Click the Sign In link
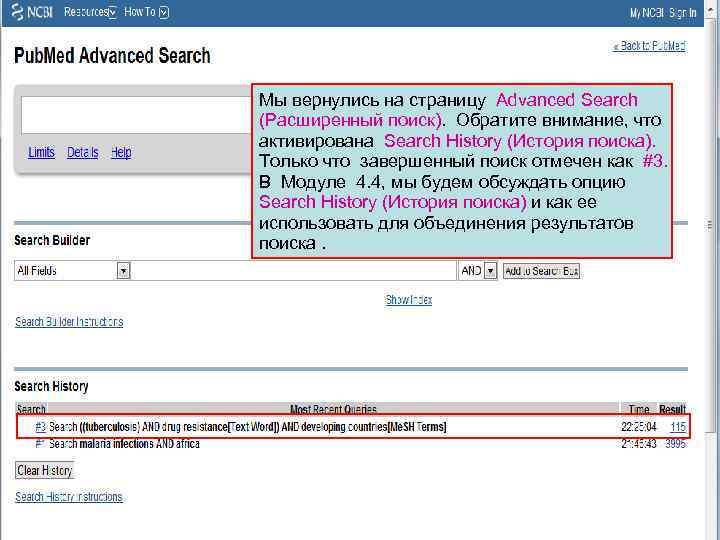720x540 pixels. pos(682,13)
